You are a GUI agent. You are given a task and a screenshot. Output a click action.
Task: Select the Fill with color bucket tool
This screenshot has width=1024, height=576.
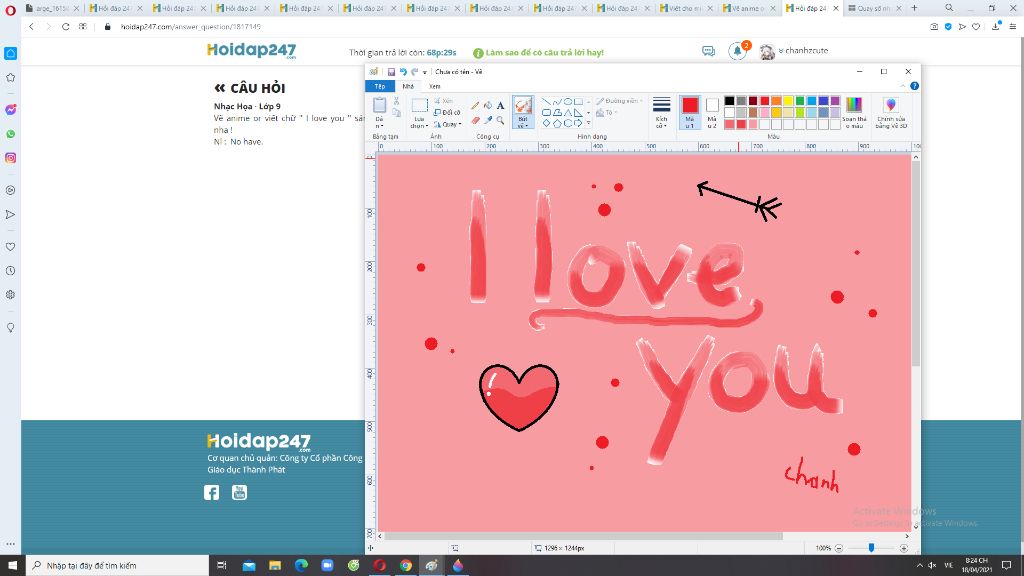[x=488, y=106]
